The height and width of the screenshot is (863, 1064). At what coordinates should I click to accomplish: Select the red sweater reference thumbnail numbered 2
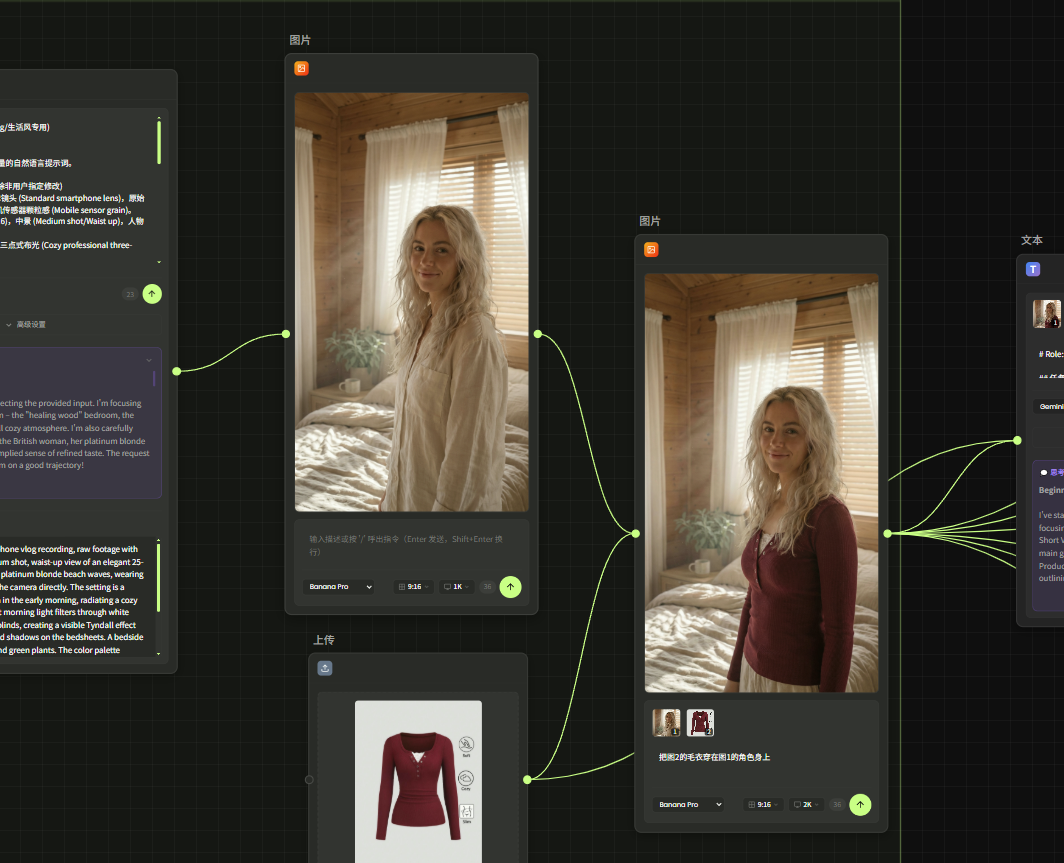[700, 722]
